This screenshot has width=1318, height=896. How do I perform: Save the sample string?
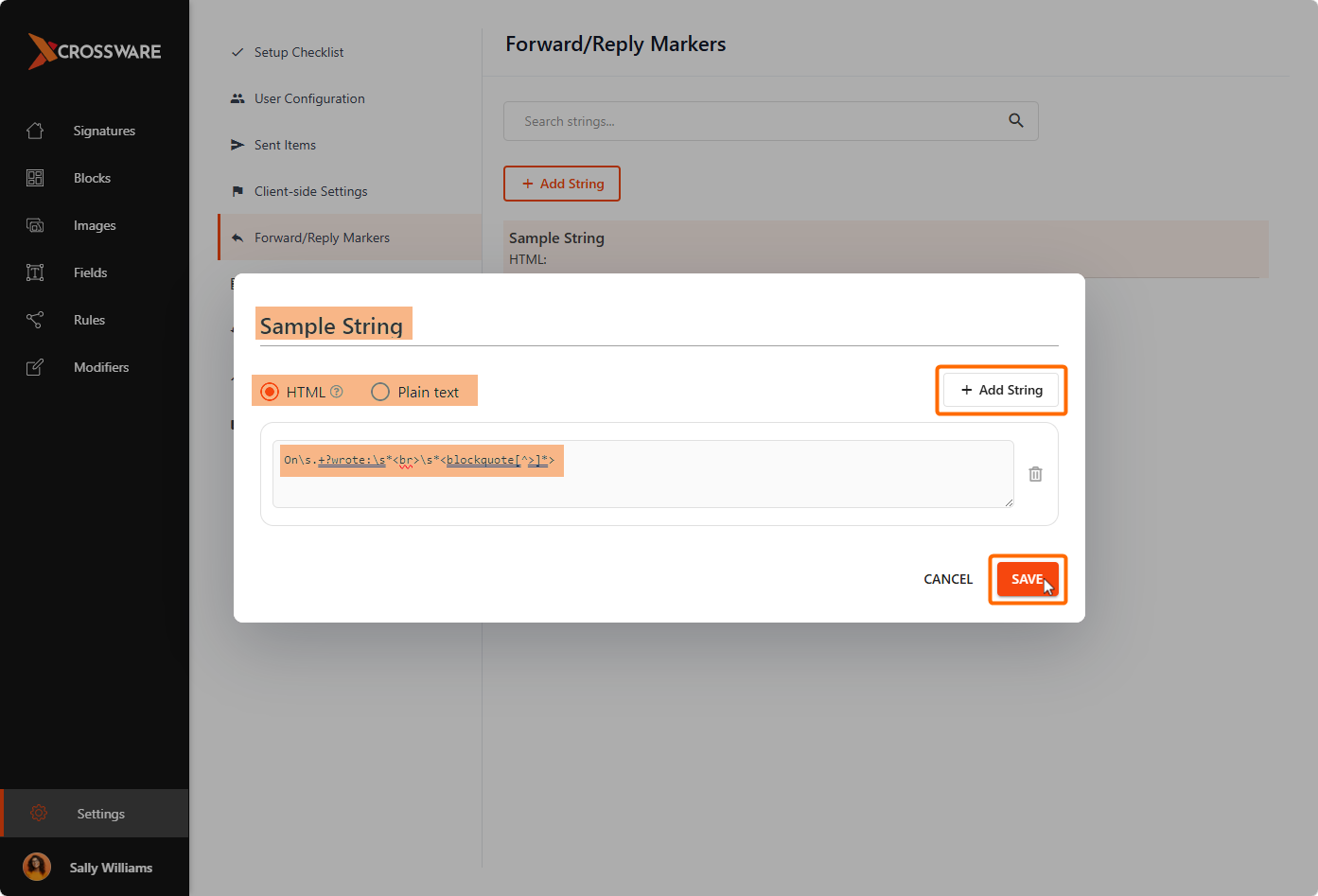[x=1028, y=579]
